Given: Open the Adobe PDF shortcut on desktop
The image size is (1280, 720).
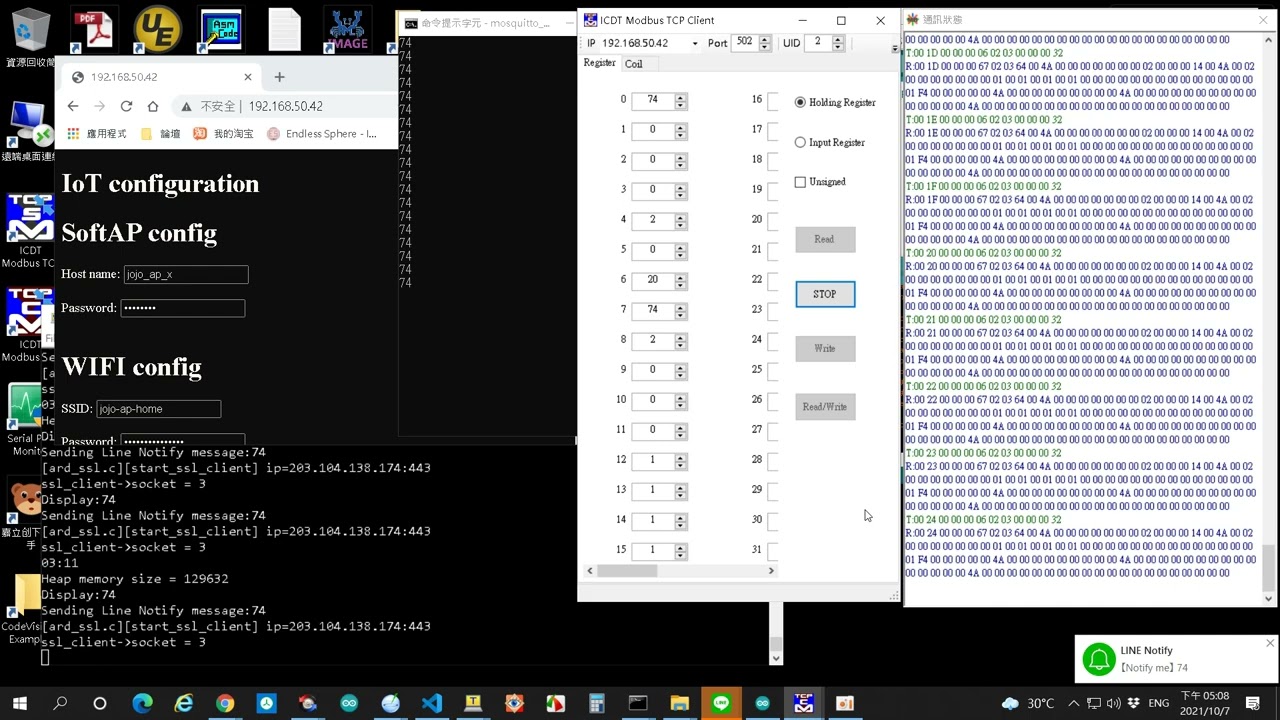Looking at the screenshot, I should pyautogui.click(x=96, y=30).
